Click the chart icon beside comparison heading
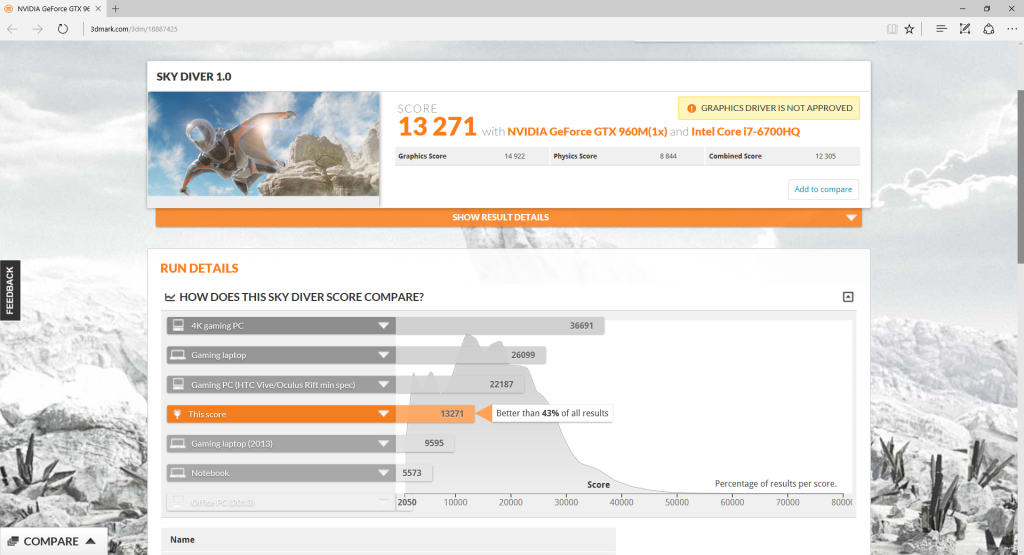1024x555 pixels. click(x=170, y=297)
